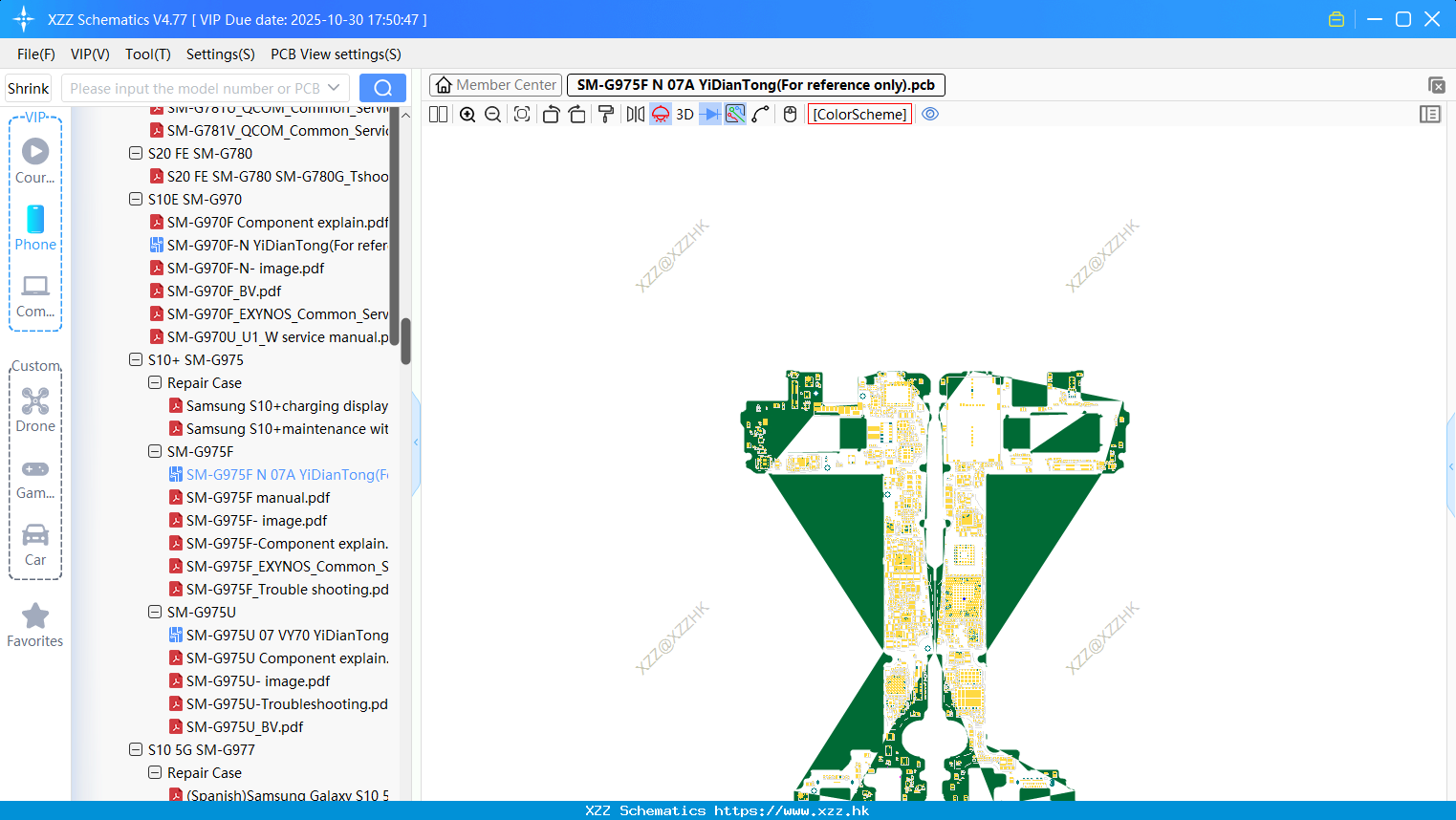
Task: Collapse Repair Case under S10 5G SM-G977
Action: [x=155, y=772]
